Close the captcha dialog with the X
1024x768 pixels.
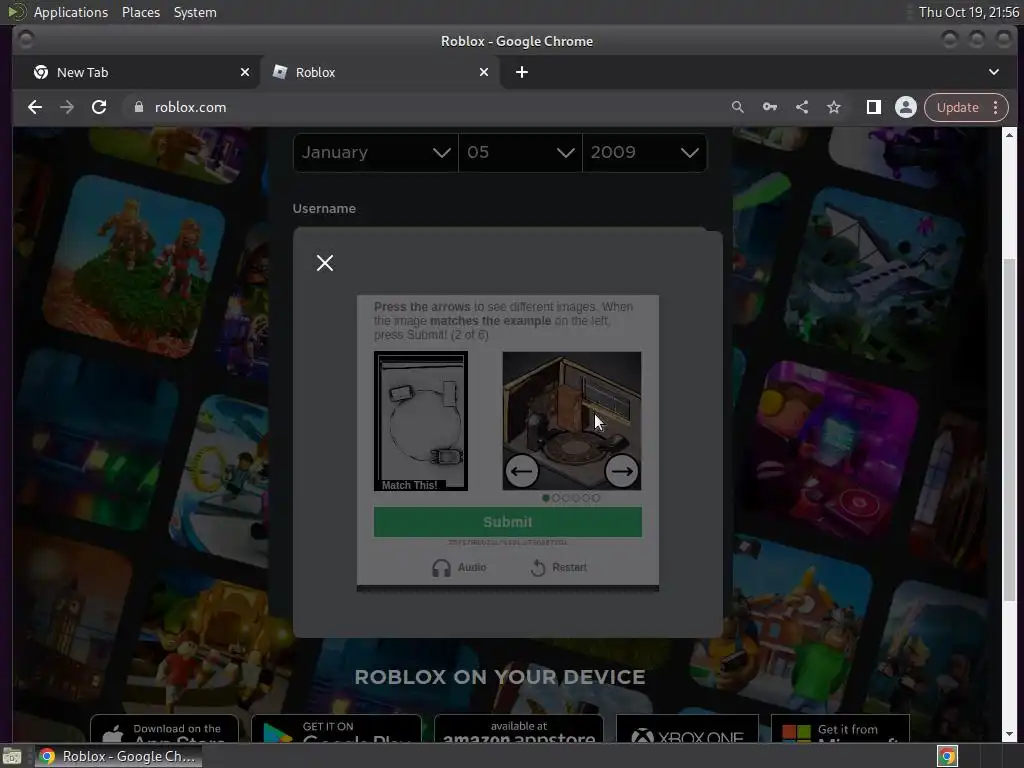325,263
